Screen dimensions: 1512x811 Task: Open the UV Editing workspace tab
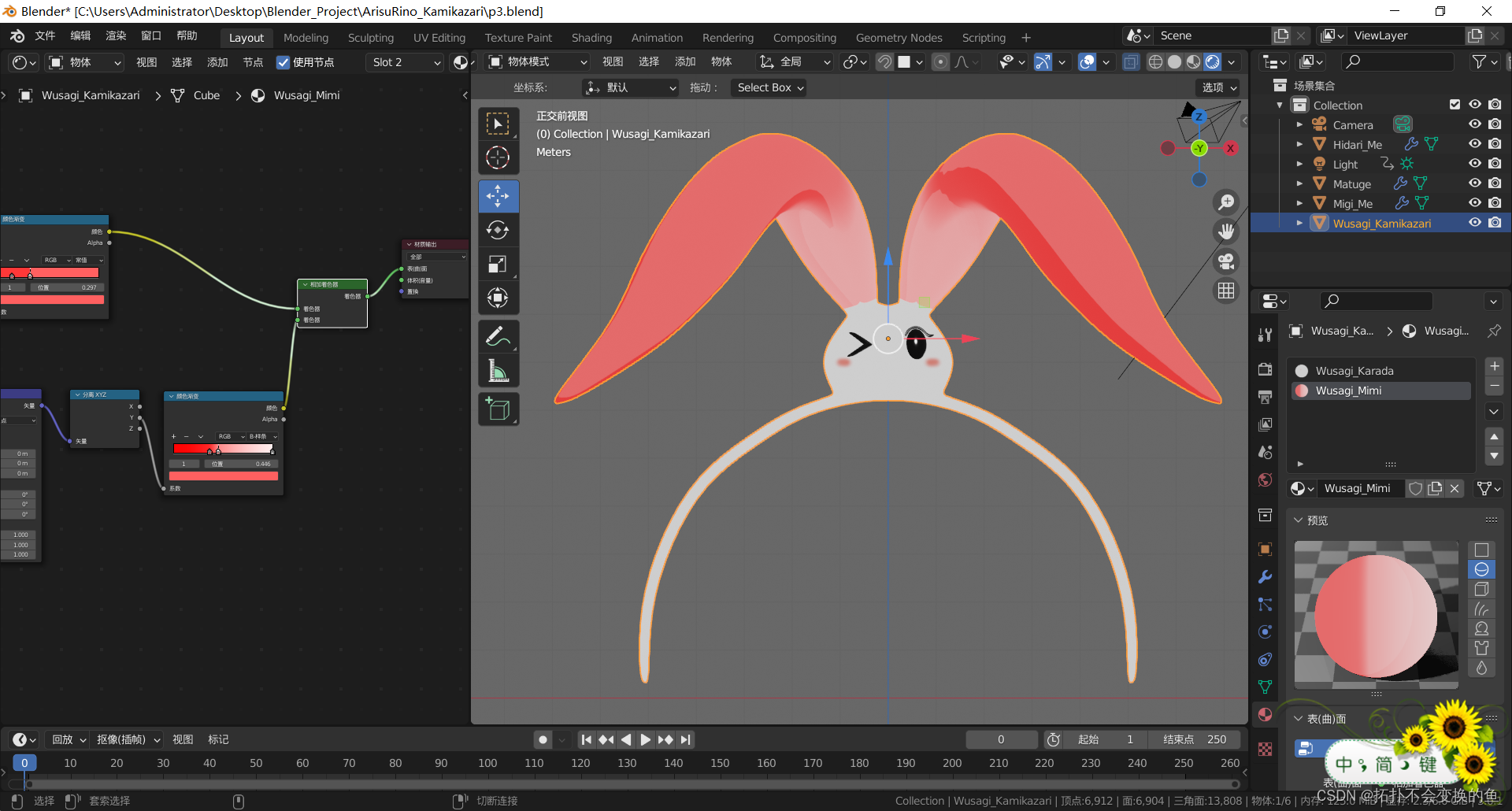coord(439,38)
